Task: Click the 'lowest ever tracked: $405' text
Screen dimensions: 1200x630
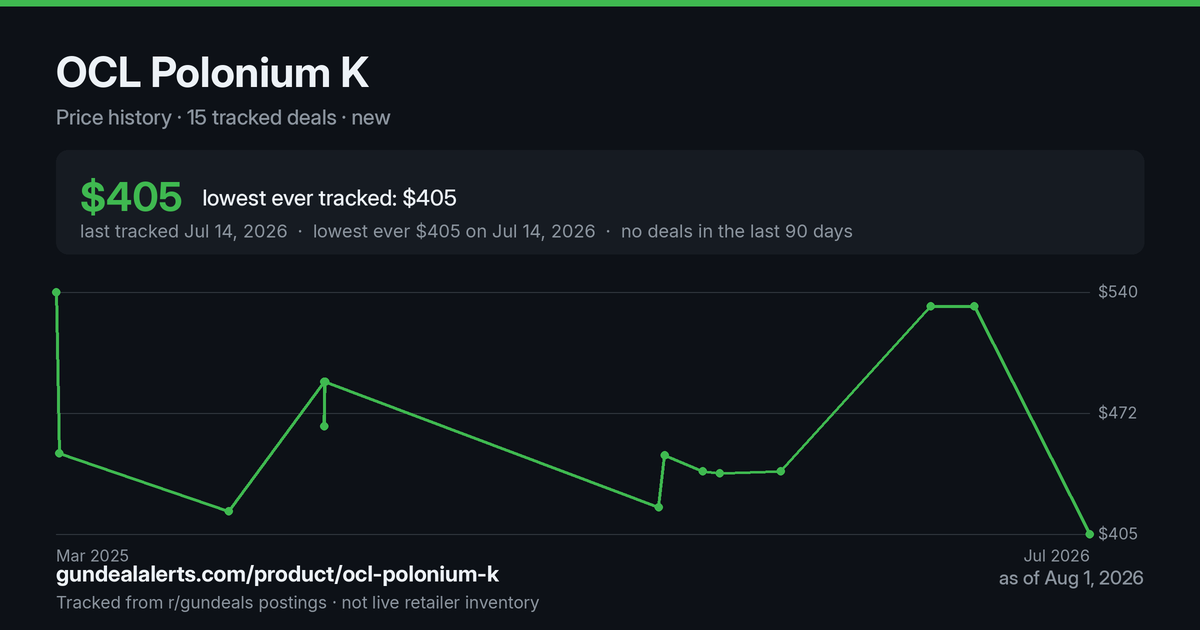Action: pyautogui.click(x=329, y=199)
